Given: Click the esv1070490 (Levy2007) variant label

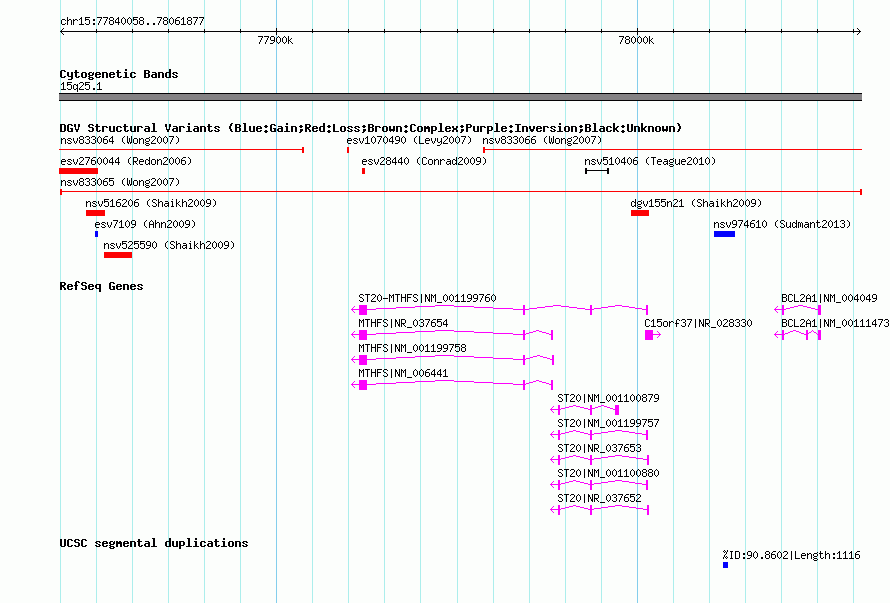Looking at the screenshot, I should (409, 140).
